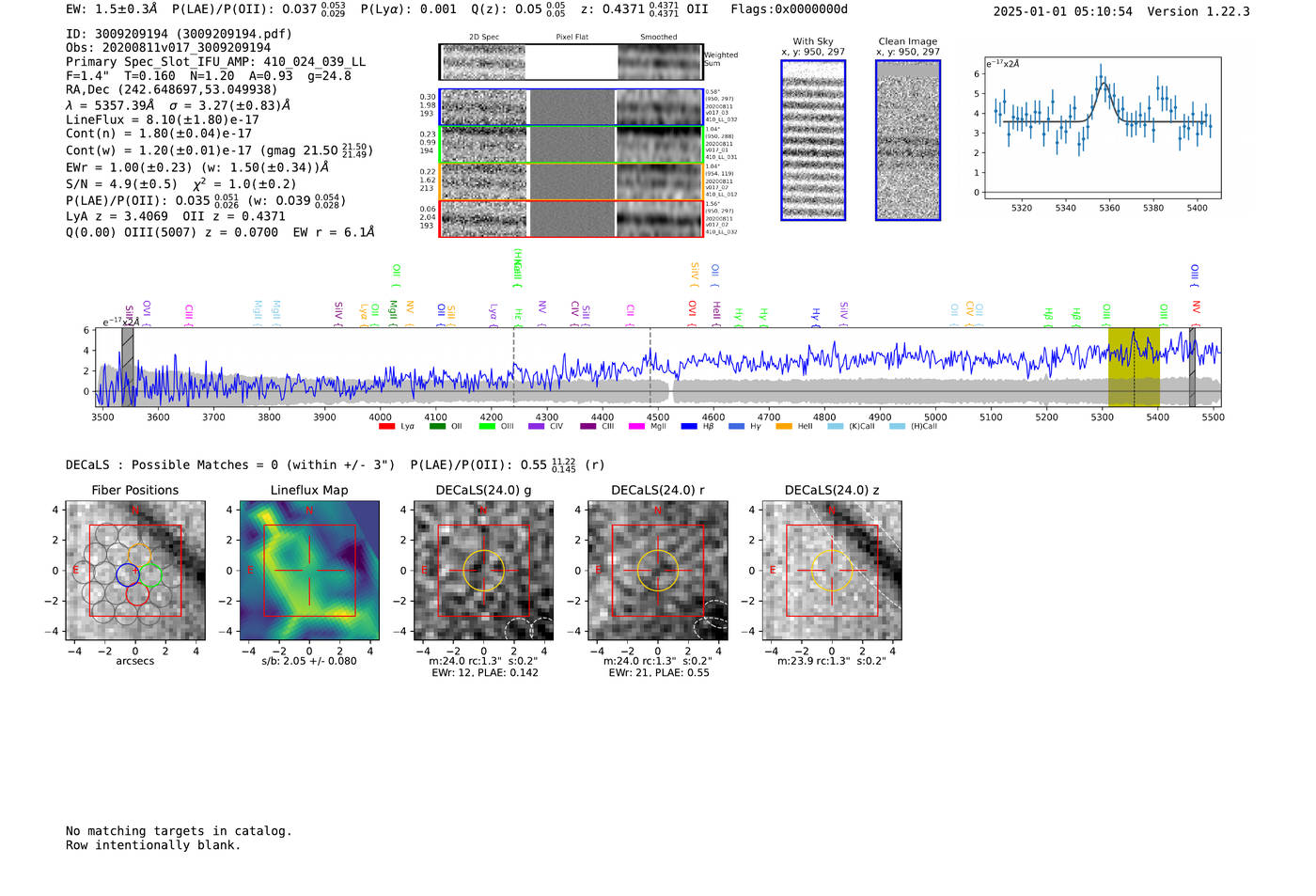This screenshot has height=896, width=1316.
Task: Open the Fiber Positions image
Action: pyautogui.click(x=135, y=571)
